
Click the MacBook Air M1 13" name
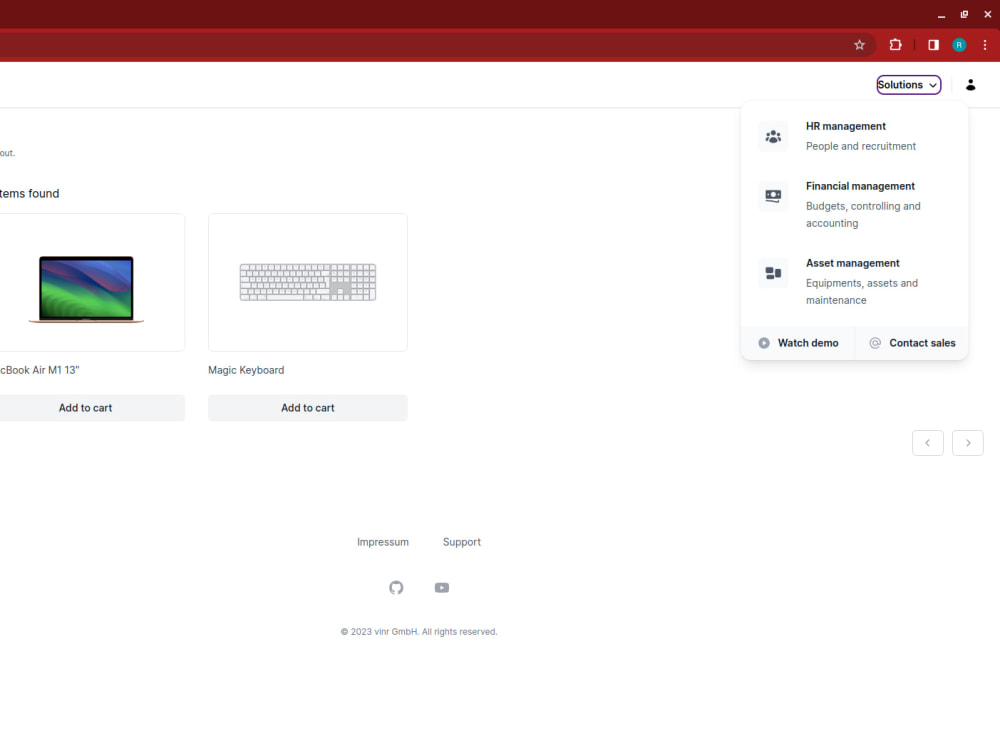tap(40, 370)
